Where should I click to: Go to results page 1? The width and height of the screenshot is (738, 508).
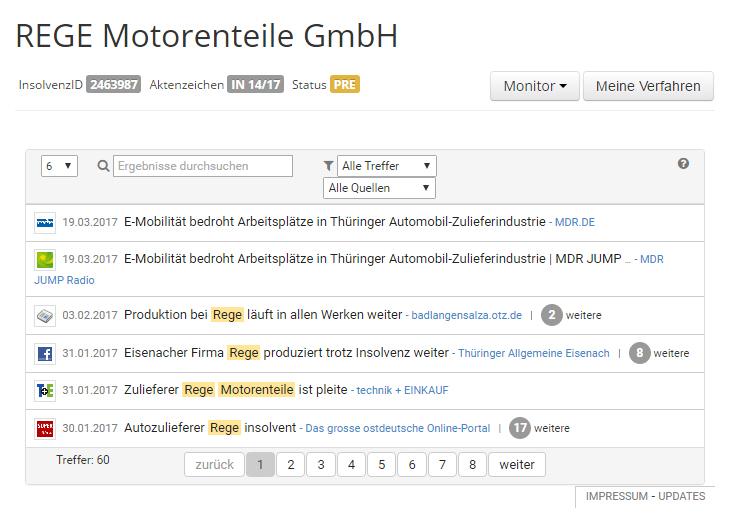point(260,465)
